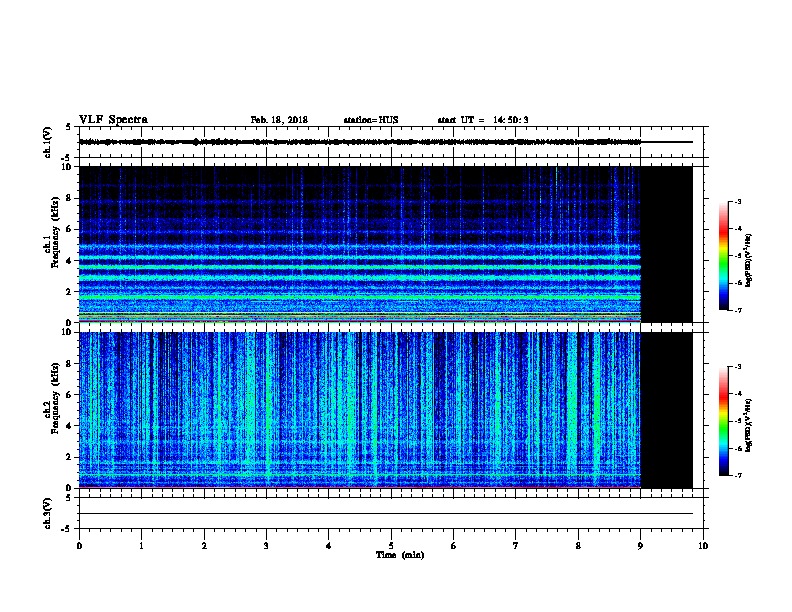The height and width of the screenshot is (612, 792).
Task: Click the "Time (min)" axis title
Action: (x=400, y=555)
